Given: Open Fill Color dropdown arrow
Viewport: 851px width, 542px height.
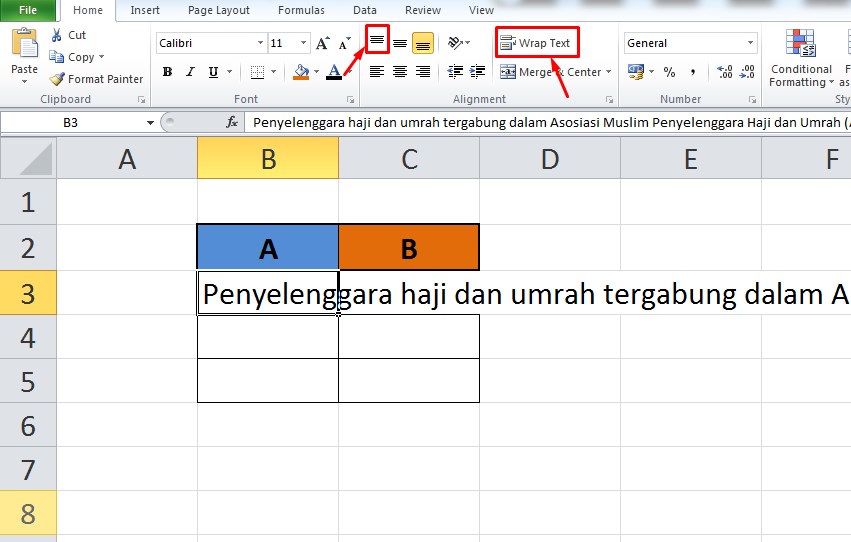Looking at the screenshot, I should [316, 72].
